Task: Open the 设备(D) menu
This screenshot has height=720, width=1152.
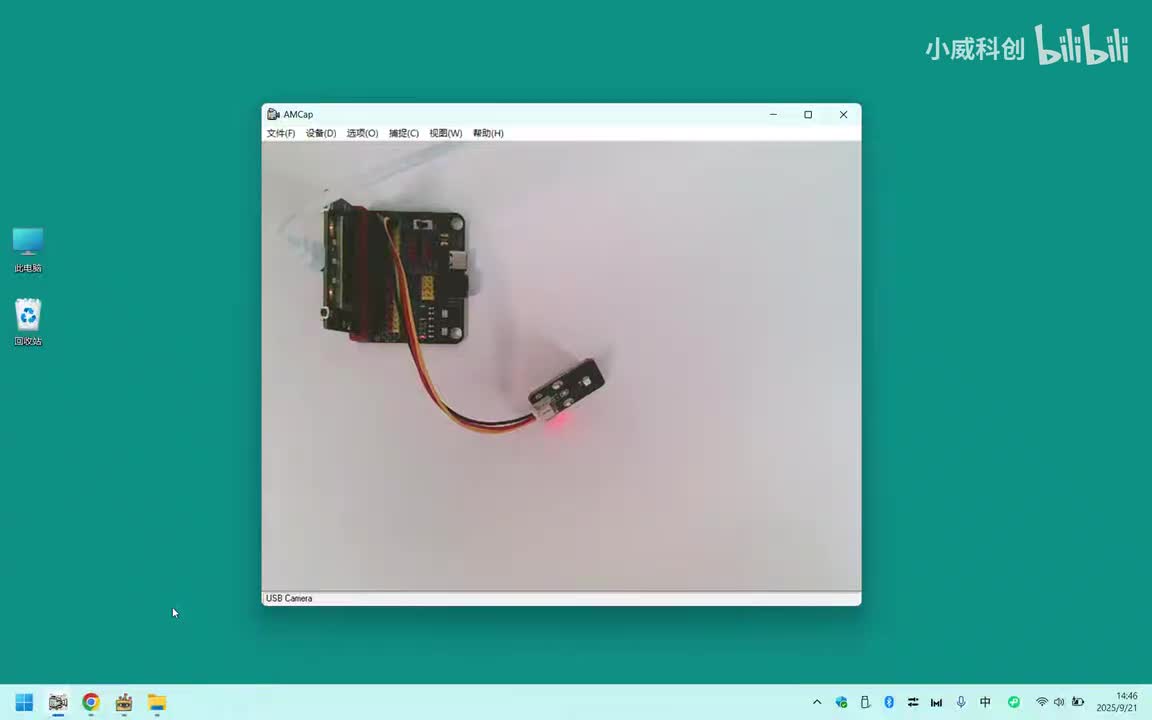Action: (321, 133)
